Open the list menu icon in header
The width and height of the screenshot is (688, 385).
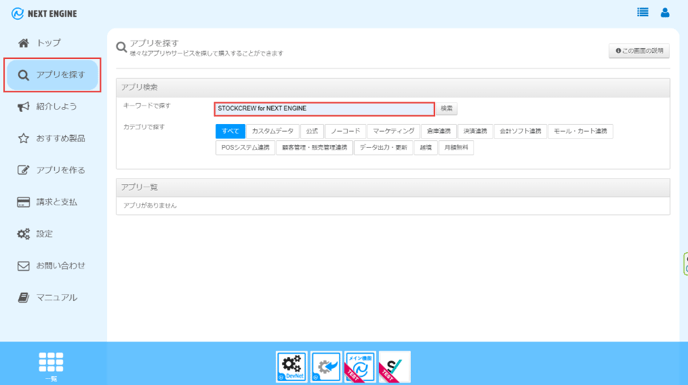point(642,12)
